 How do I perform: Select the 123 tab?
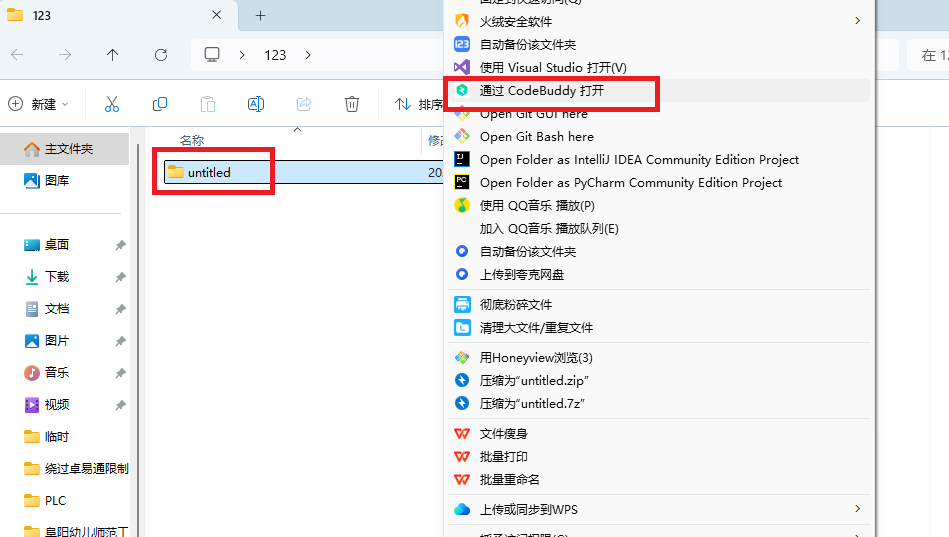pos(118,15)
